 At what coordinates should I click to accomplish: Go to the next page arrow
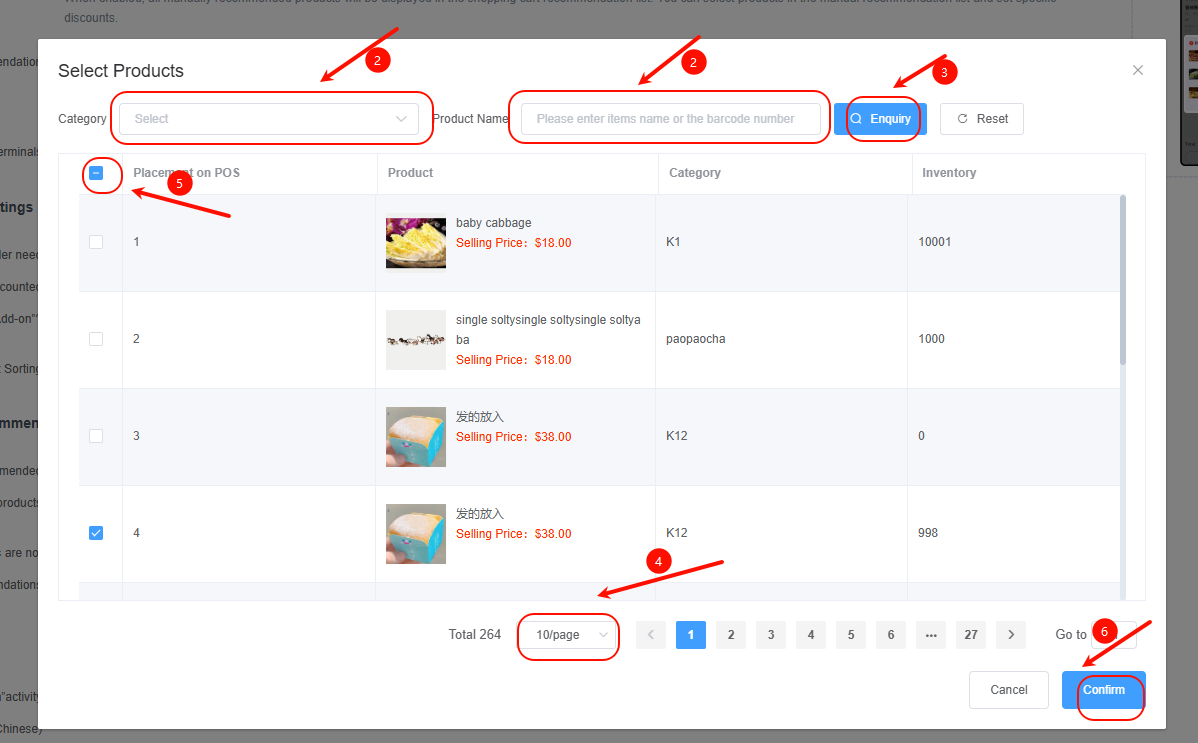click(x=1011, y=635)
